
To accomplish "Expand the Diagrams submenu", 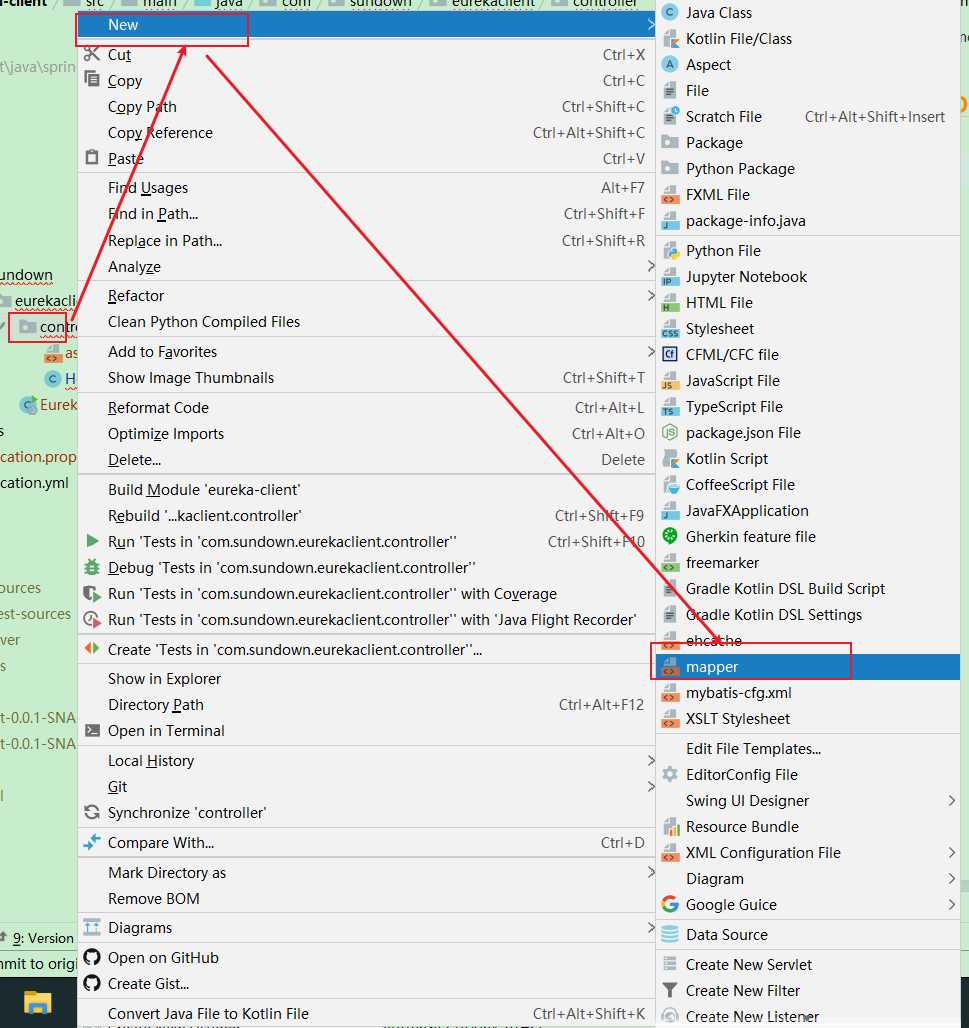I will [x=650, y=928].
